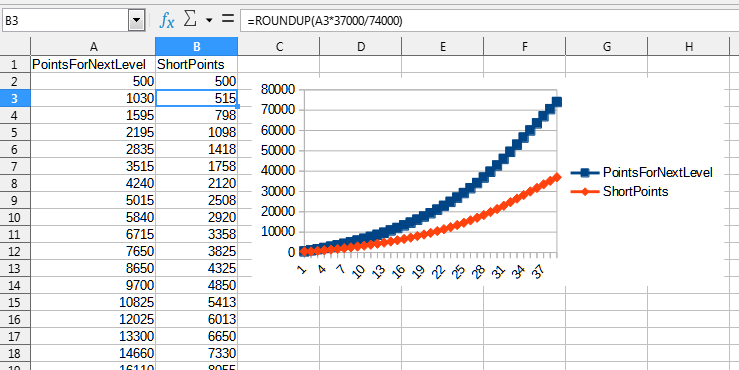Viewport: 739px width, 370px height.
Task: Select column F header
Action: [x=525, y=46]
